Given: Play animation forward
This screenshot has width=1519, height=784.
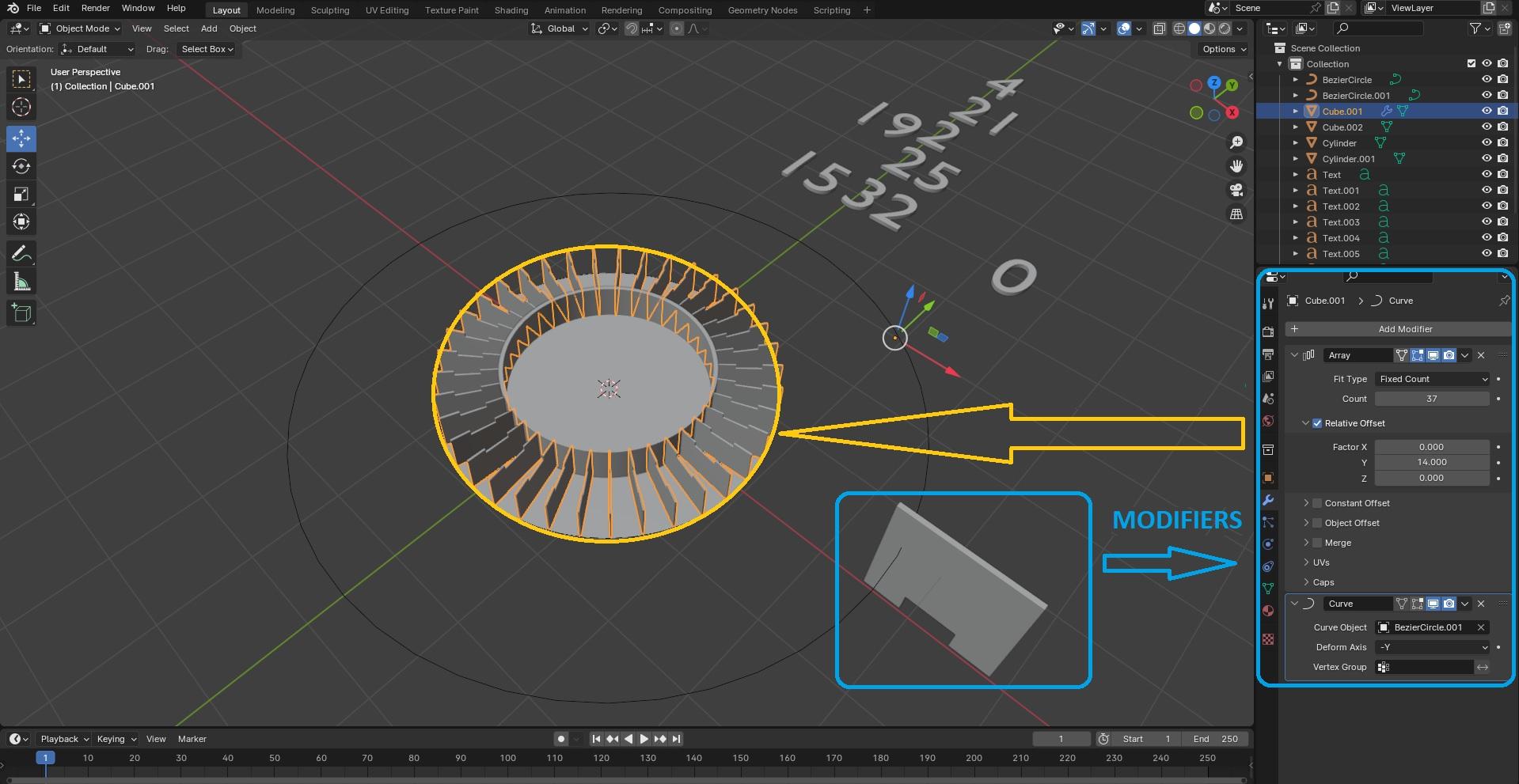Looking at the screenshot, I should 644,739.
